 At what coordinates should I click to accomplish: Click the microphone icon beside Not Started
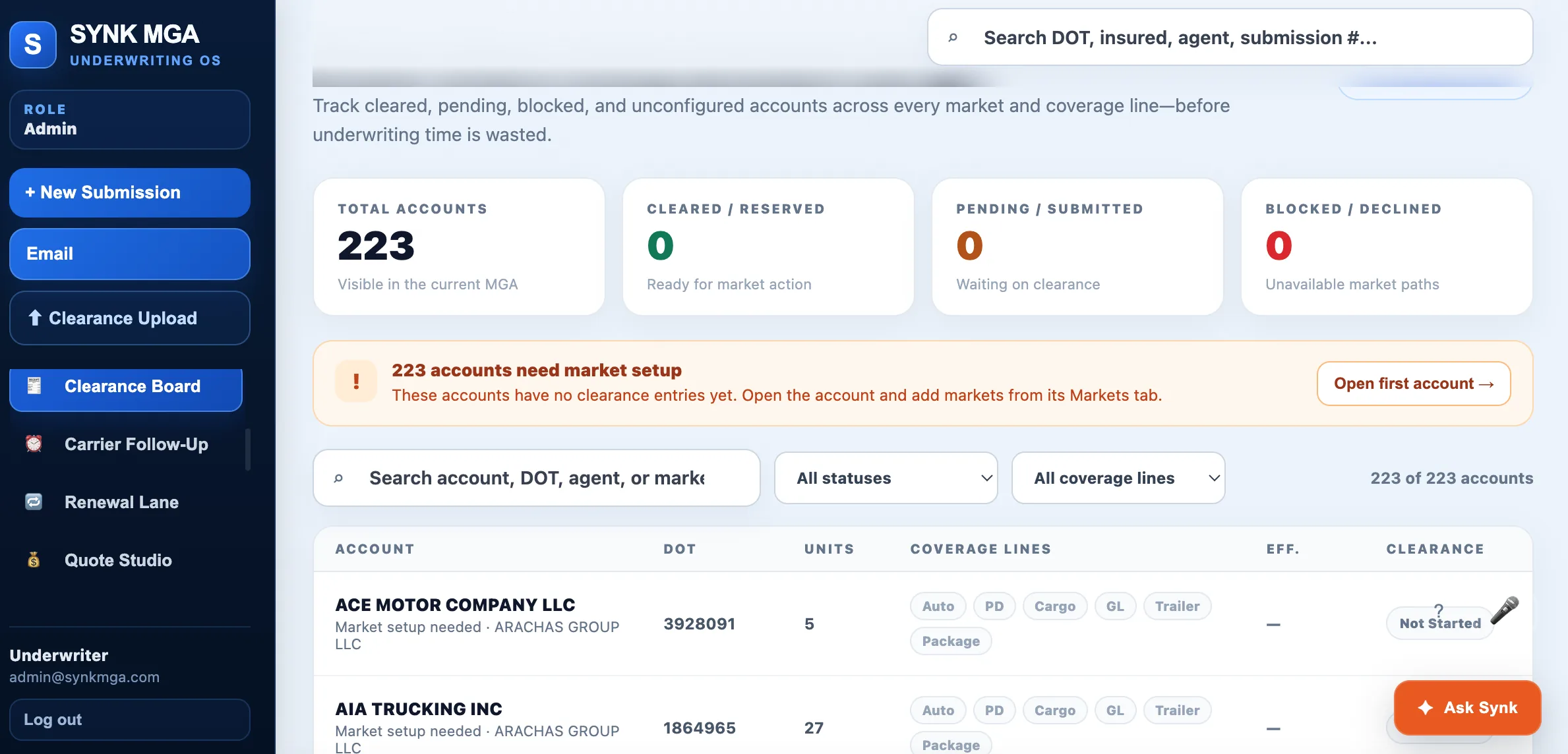tap(1504, 610)
